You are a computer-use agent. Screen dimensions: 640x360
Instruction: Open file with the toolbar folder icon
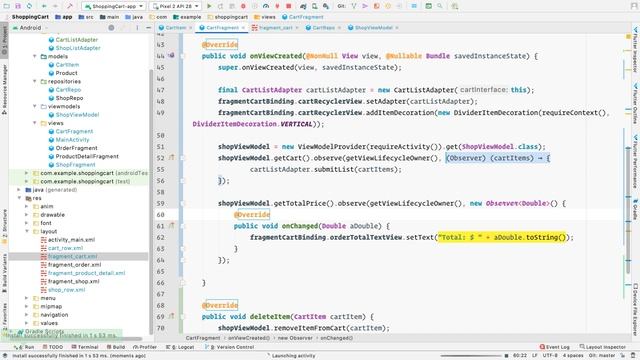(x=7, y=6)
